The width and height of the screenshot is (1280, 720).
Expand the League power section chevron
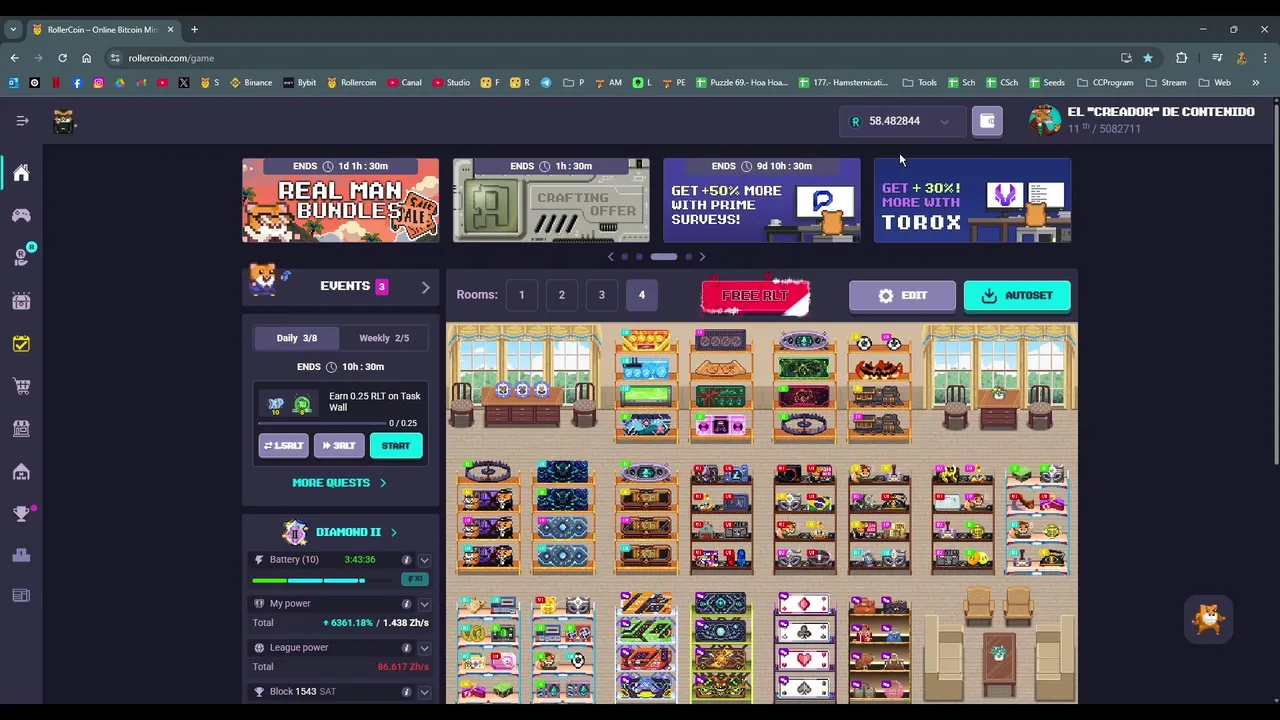click(x=425, y=648)
